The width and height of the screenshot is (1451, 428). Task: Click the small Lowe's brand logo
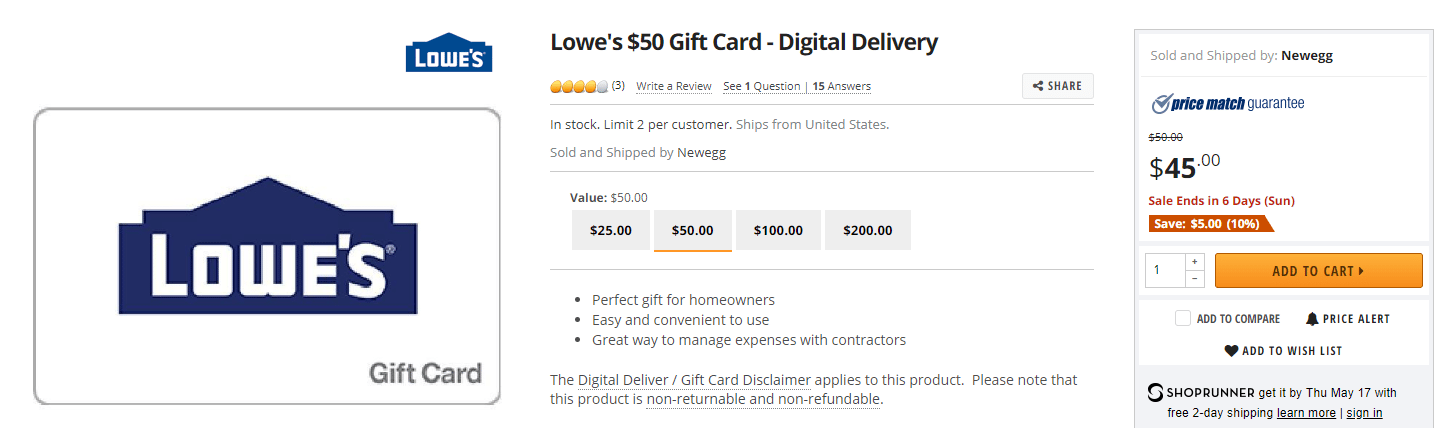point(449,52)
